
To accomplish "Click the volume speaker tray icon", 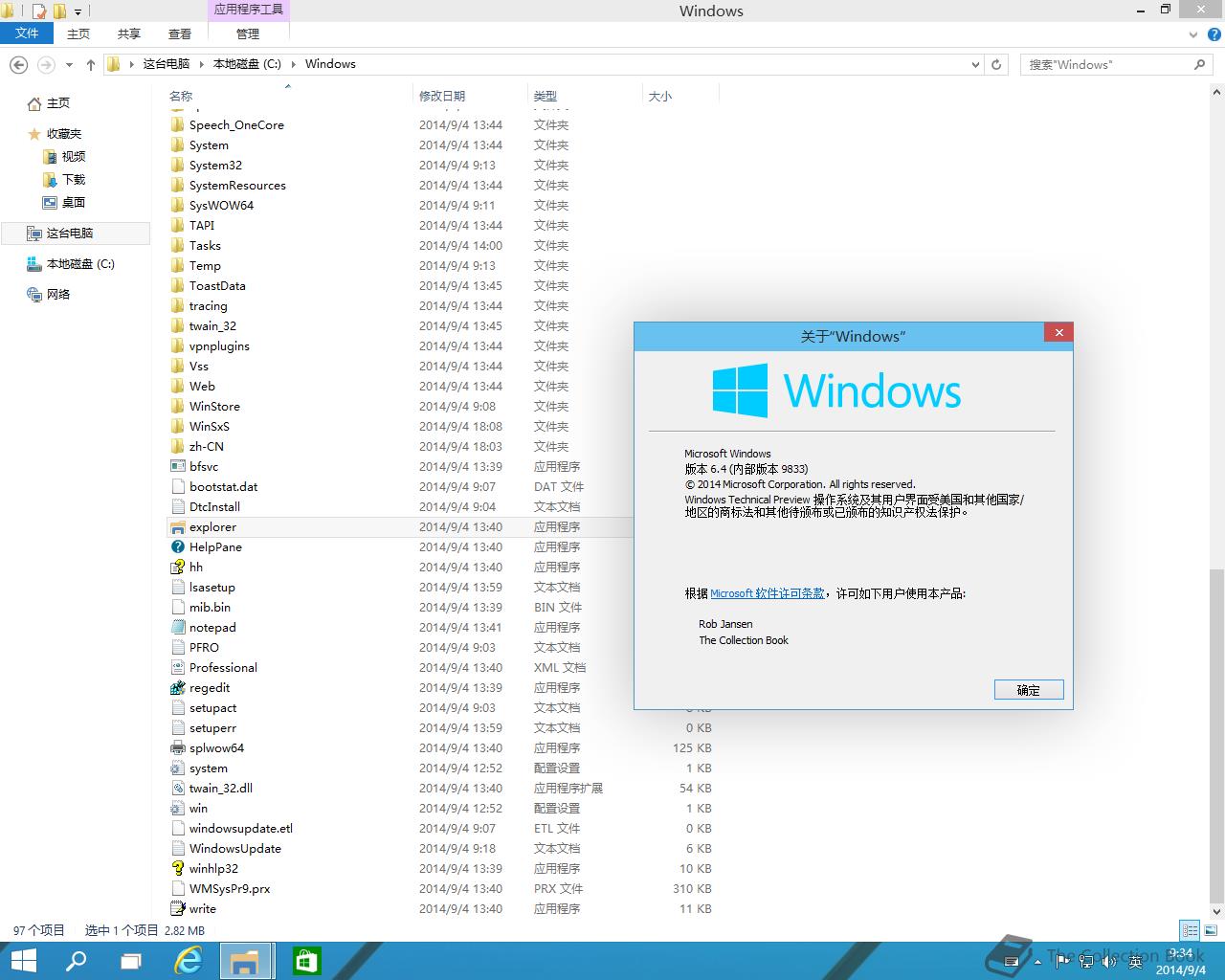I will [x=1110, y=961].
